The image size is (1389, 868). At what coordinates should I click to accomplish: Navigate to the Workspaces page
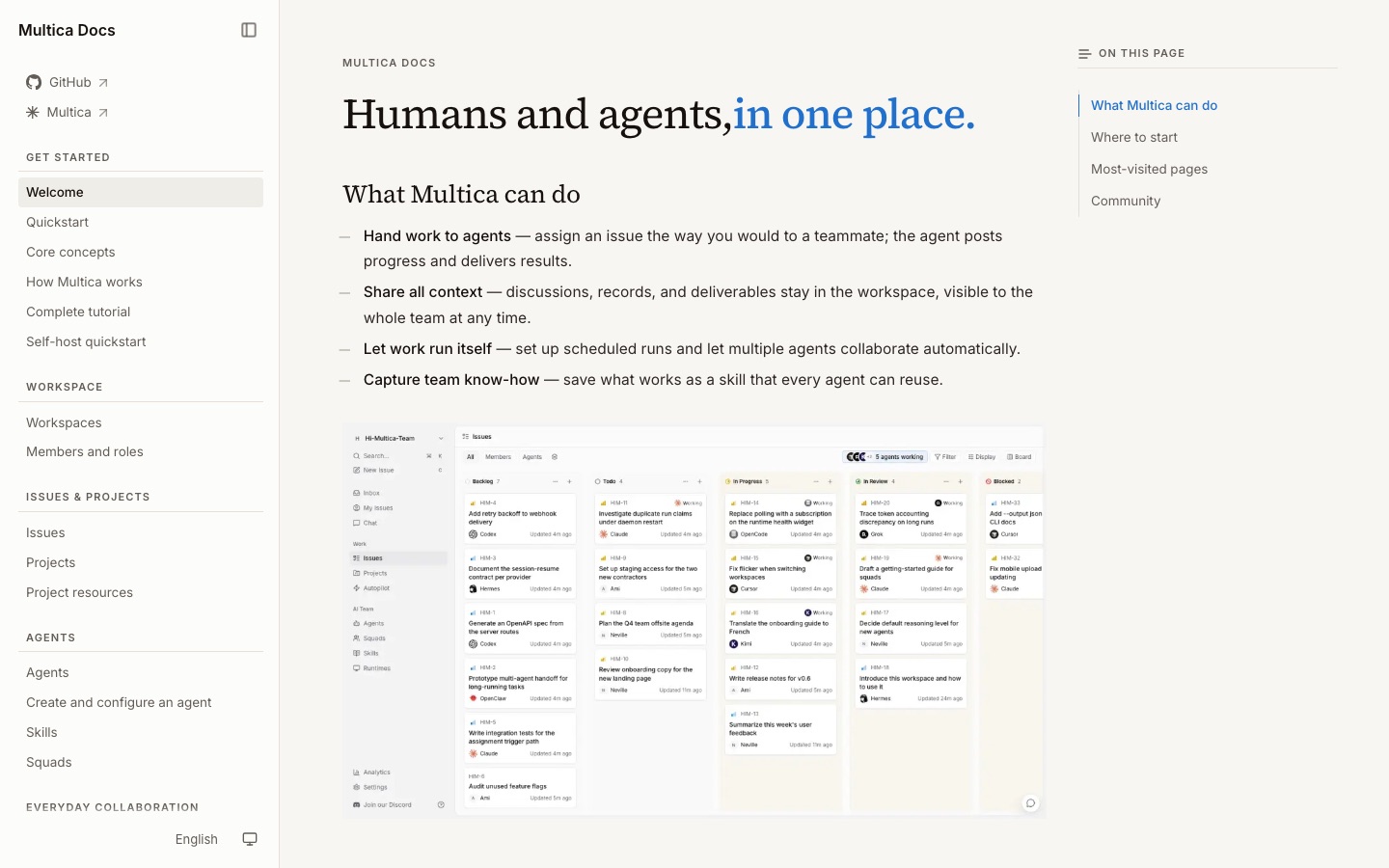tap(141, 422)
